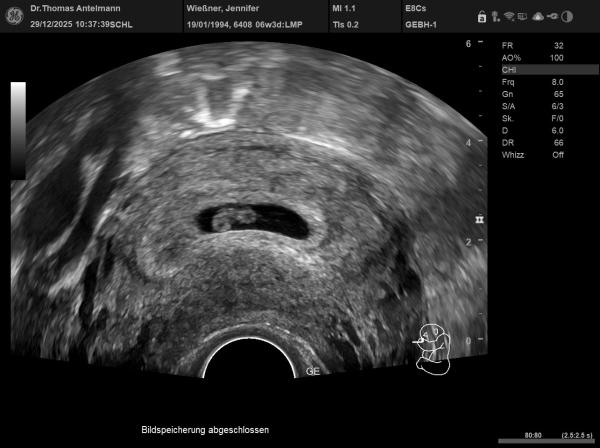Click the GE logo in header
This screenshot has height=448, width=600.
pos(14,13)
